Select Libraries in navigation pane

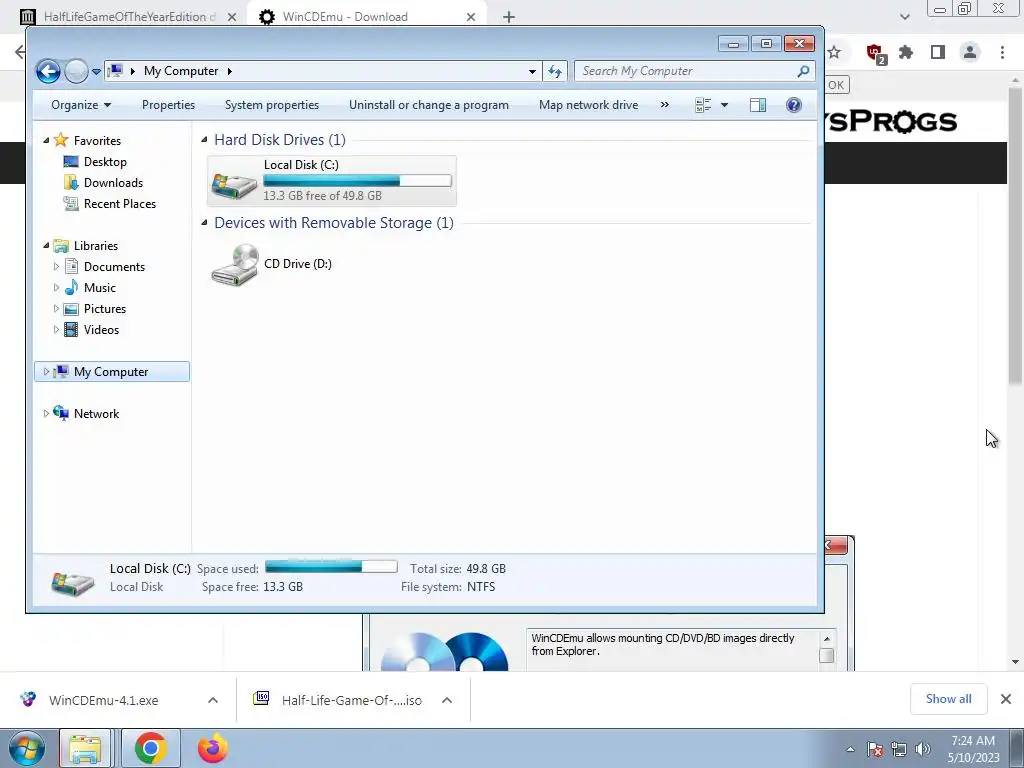(95, 246)
